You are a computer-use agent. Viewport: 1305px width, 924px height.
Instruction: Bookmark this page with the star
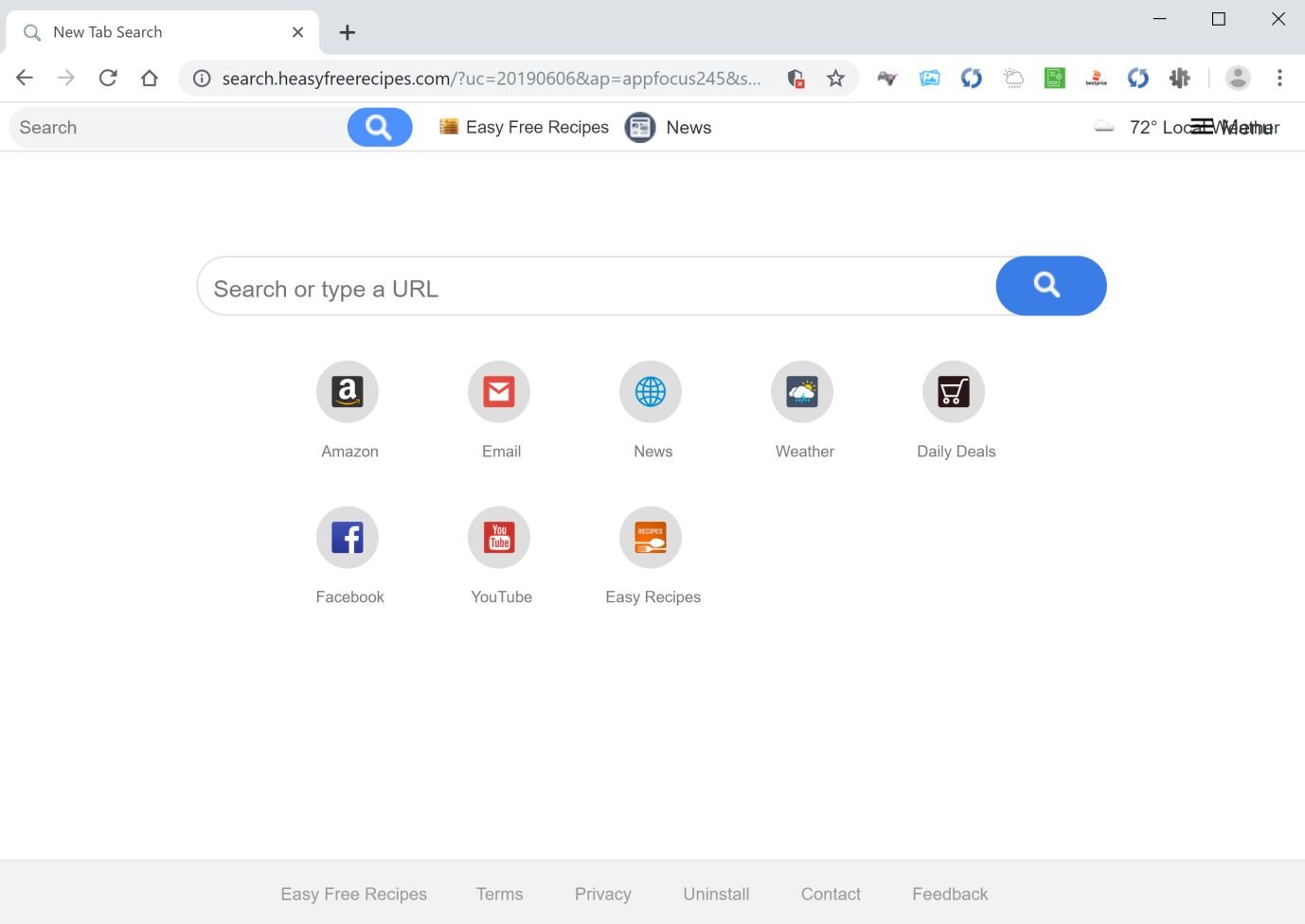click(x=835, y=79)
